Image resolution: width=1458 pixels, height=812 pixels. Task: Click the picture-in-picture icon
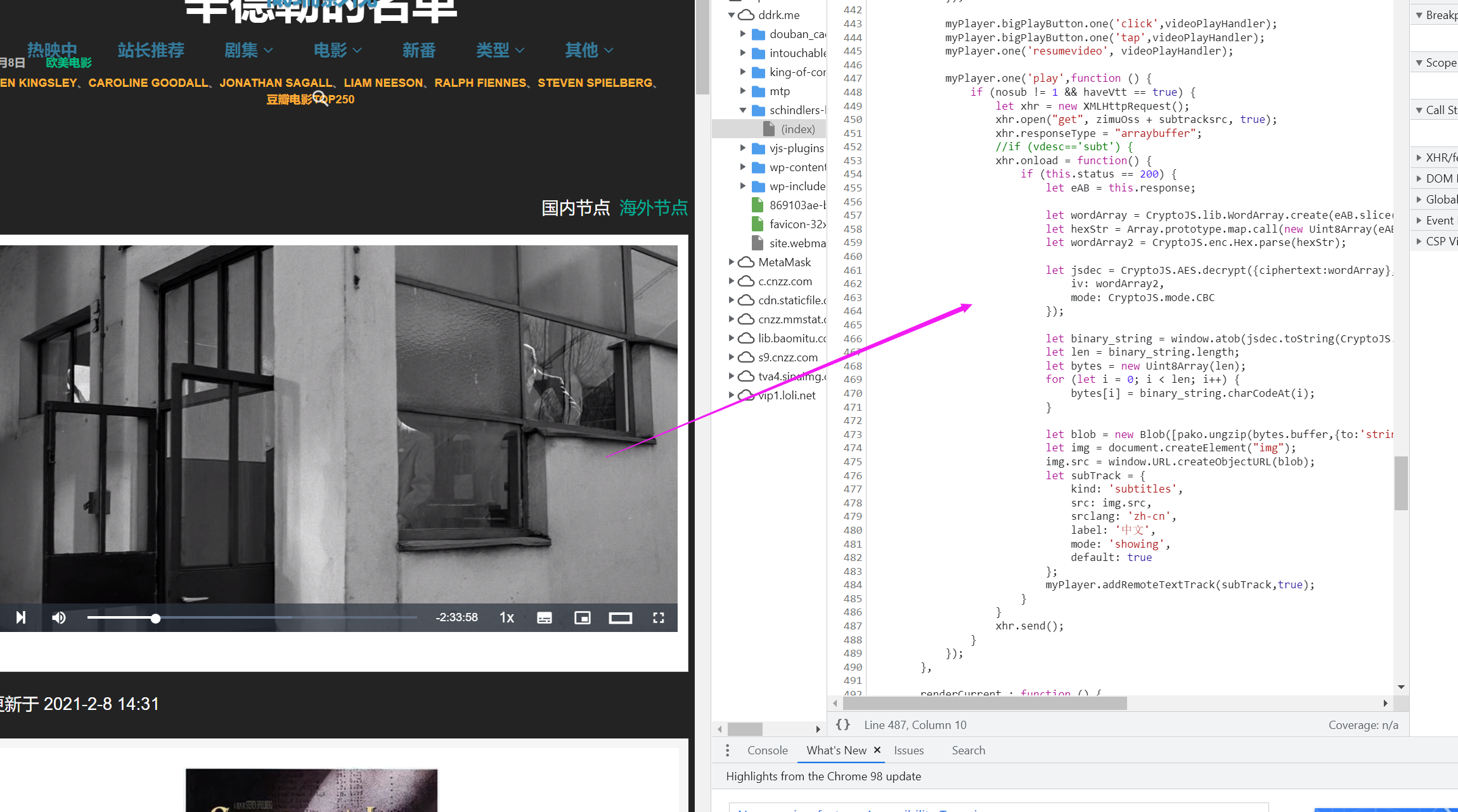(x=582, y=617)
